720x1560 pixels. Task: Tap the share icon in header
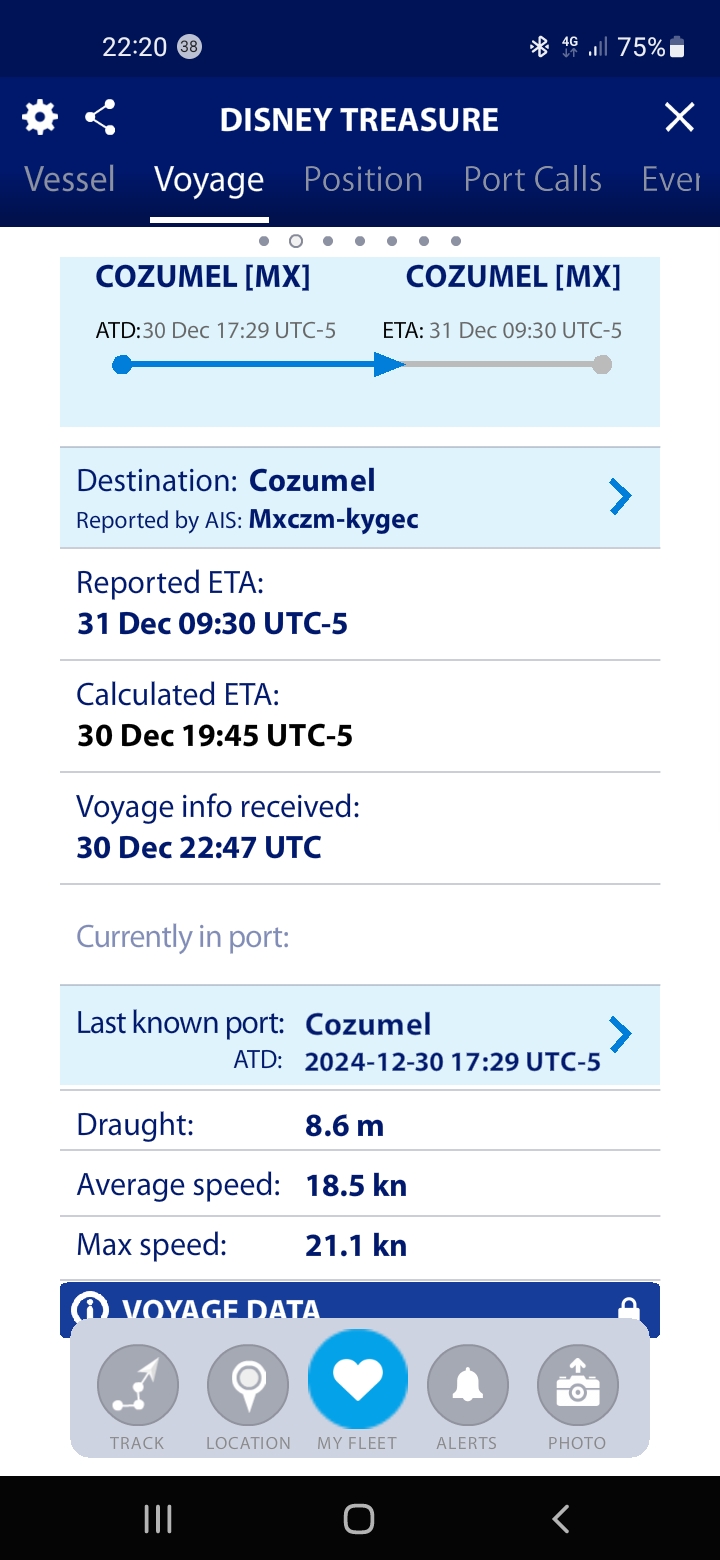point(100,118)
